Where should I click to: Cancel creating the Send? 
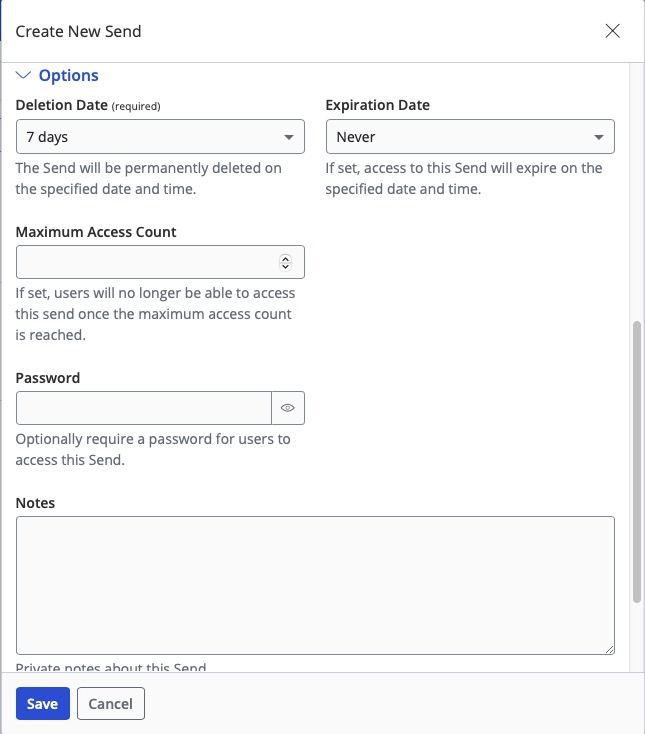pos(111,703)
